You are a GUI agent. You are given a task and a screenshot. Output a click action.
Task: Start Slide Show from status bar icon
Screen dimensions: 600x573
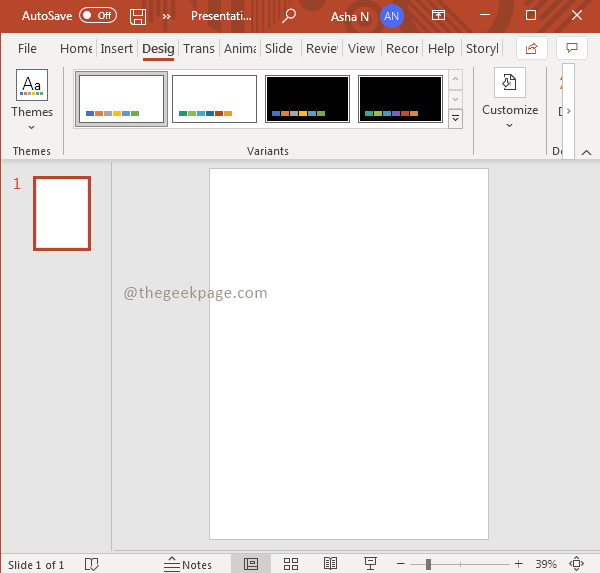[370, 564]
